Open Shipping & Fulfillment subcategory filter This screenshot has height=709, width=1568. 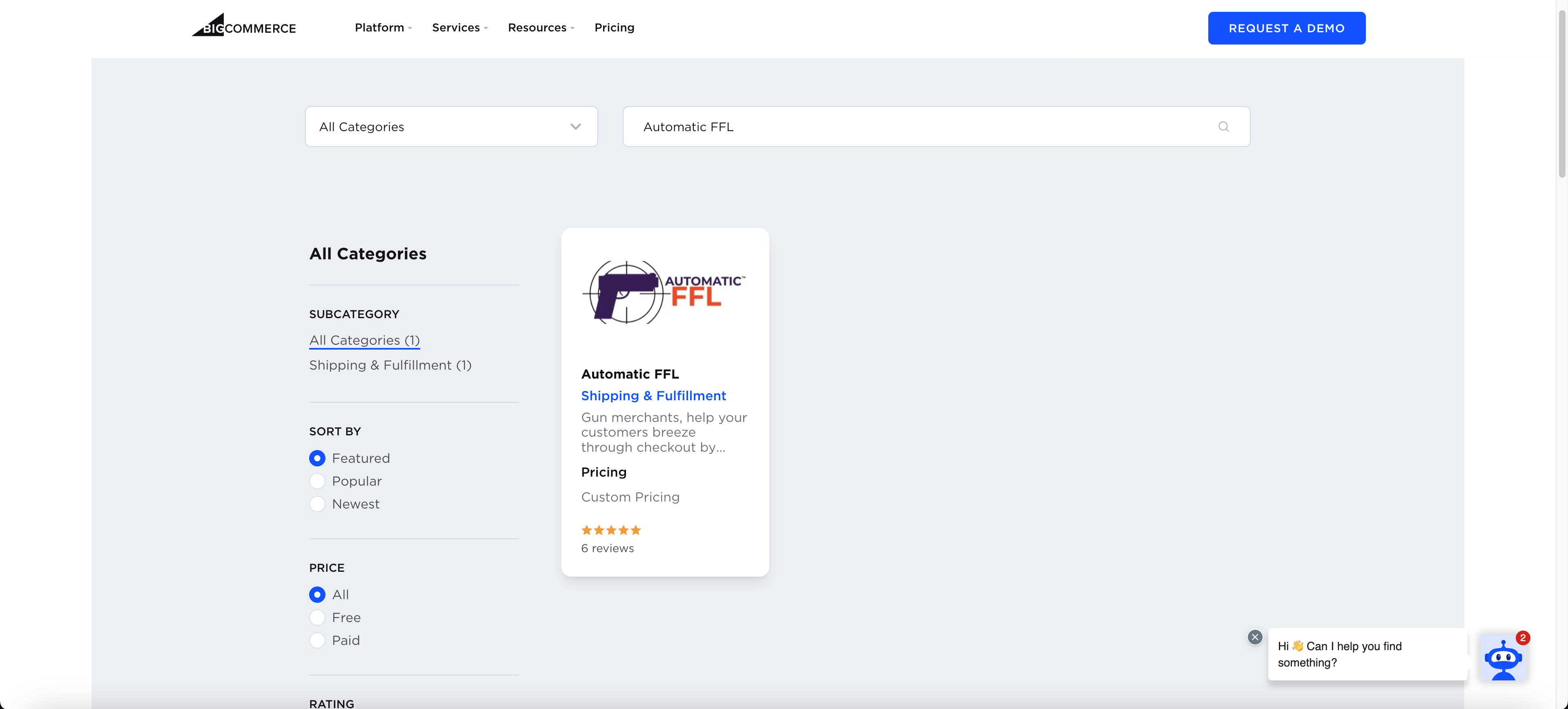click(x=390, y=365)
